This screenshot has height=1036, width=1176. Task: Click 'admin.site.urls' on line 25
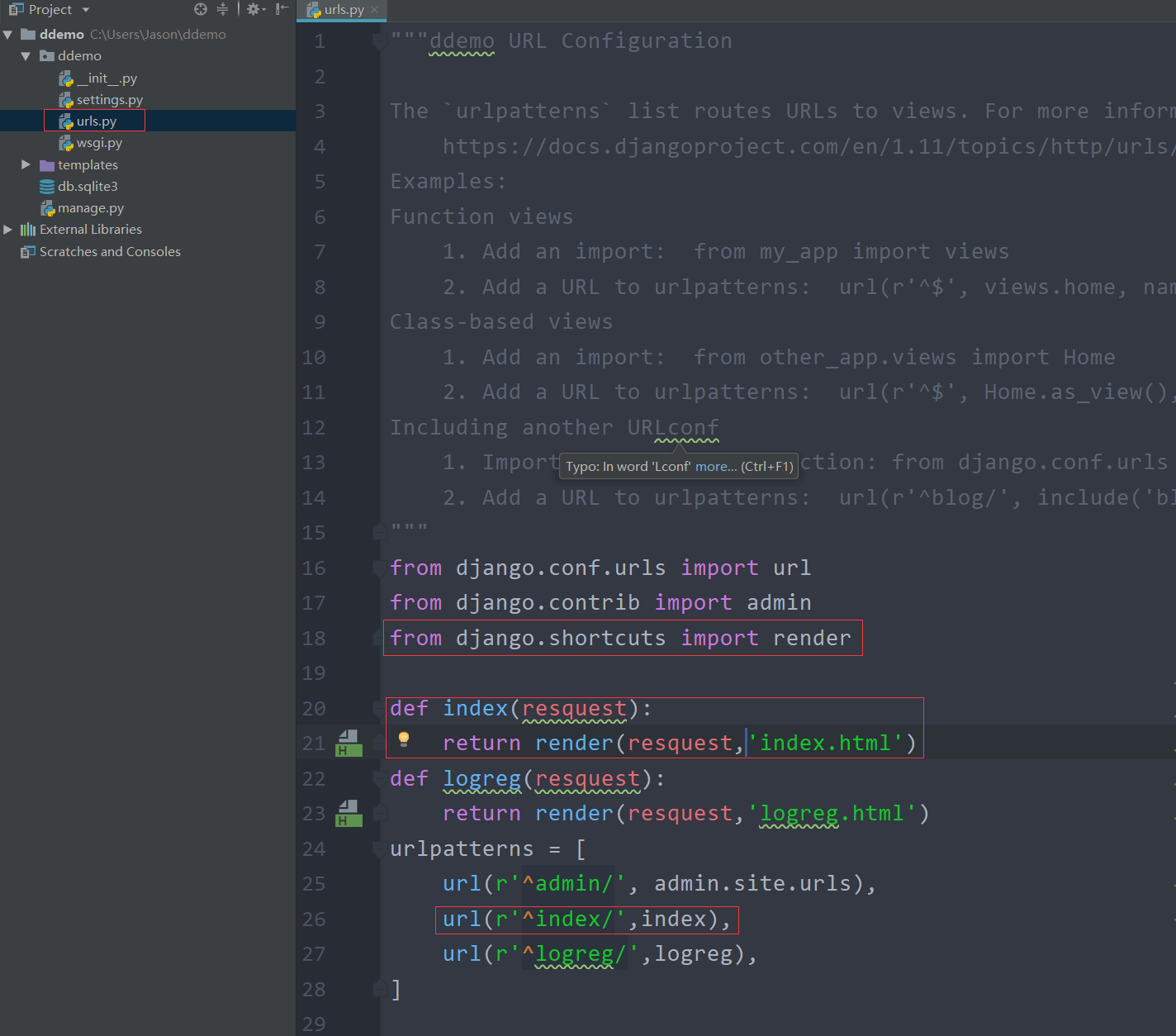coord(752,884)
